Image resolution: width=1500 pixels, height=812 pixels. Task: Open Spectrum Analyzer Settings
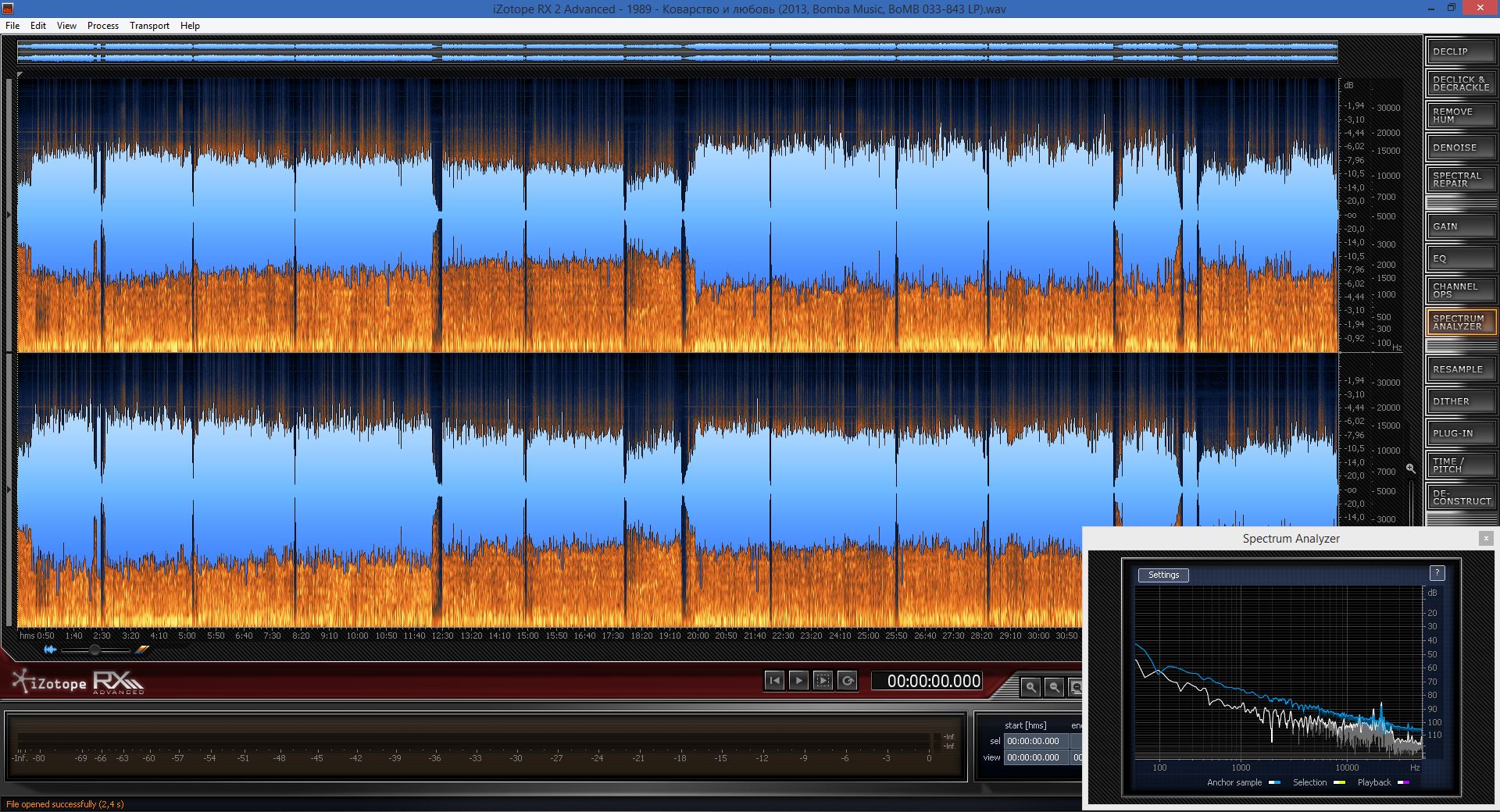pyautogui.click(x=1163, y=575)
